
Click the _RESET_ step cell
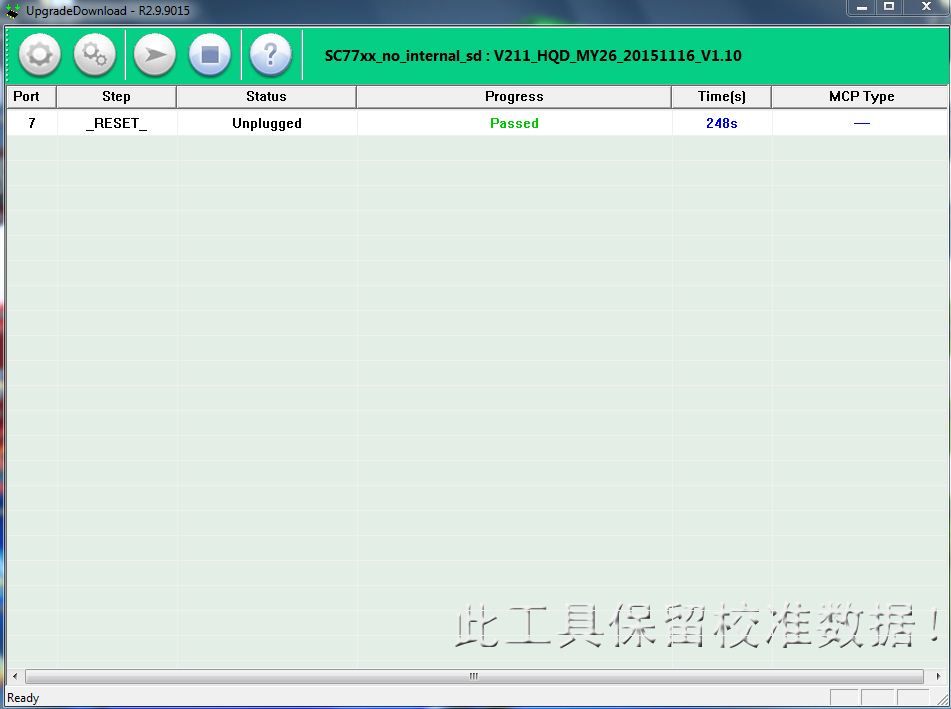point(116,123)
